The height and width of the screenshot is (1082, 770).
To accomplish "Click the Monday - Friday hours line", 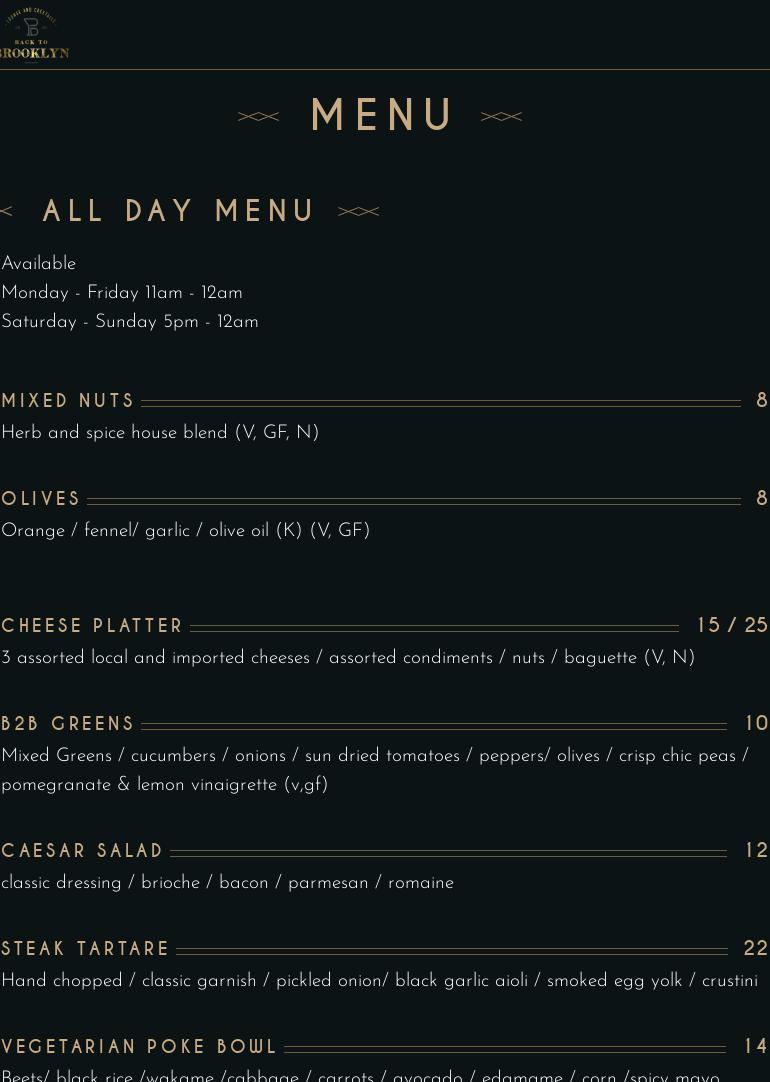I will pos(122,293).
